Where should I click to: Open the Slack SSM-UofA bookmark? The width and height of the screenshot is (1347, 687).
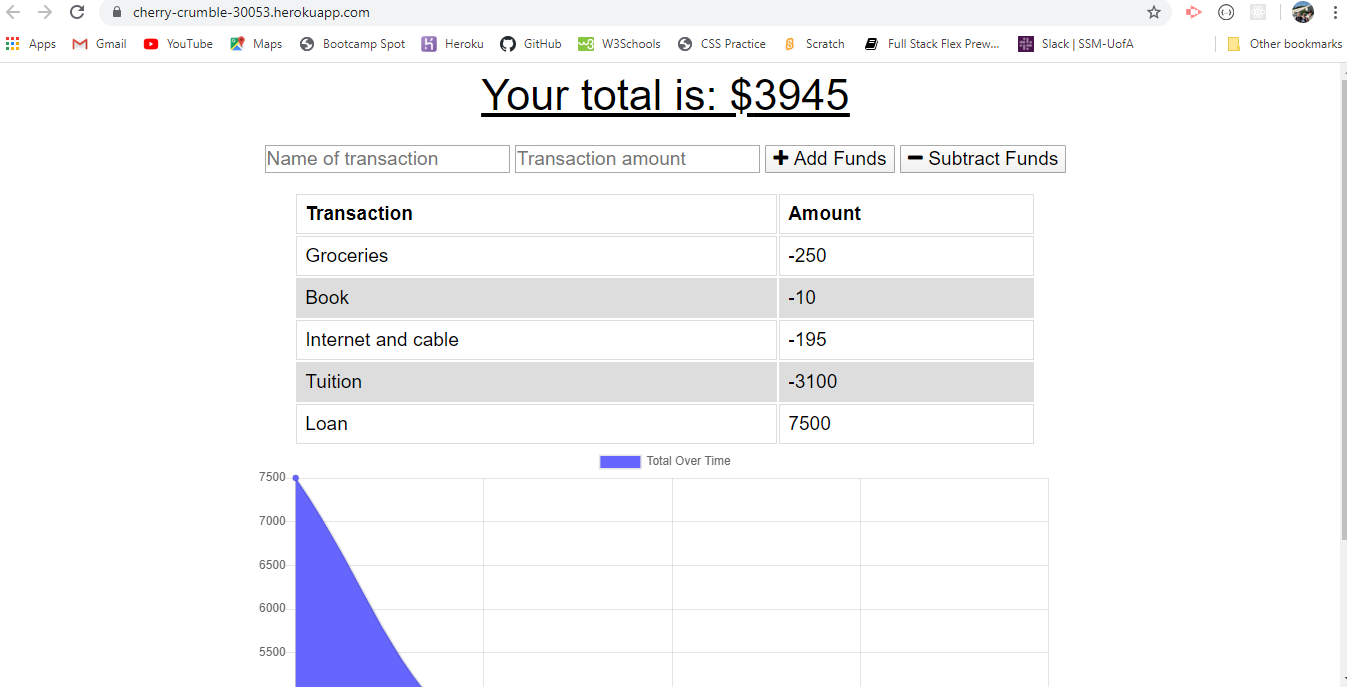(x=1075, y=43)
